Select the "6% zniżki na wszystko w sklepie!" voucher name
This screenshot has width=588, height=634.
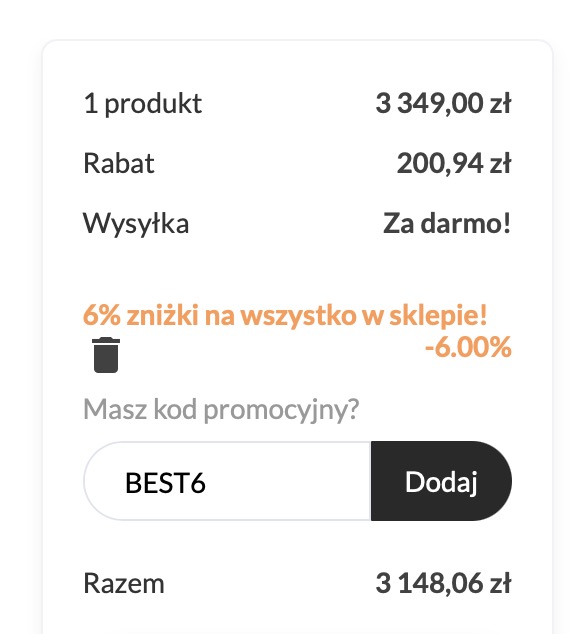tap(285, 315)
